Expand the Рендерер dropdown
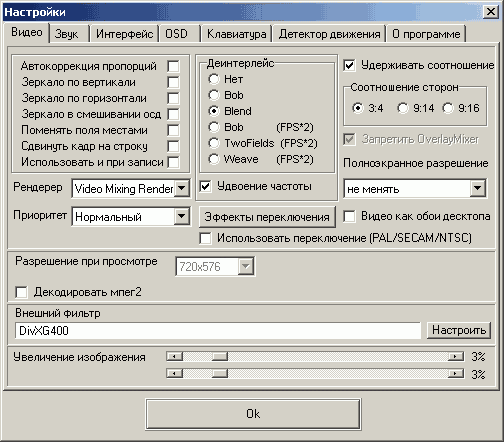Screen dimensions: 504x442 coord(182,188)
